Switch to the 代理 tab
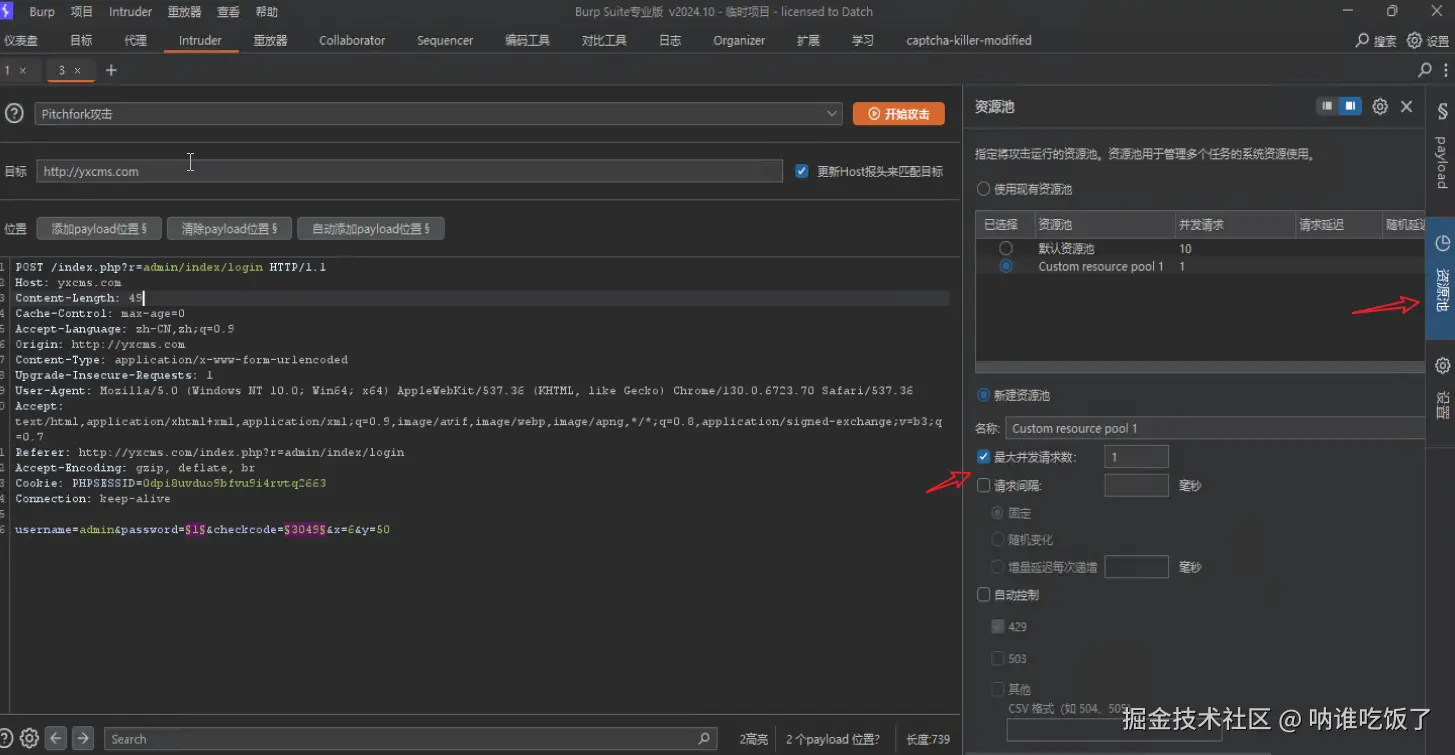Viewport: 1455px width, 755px height. [x=135, y=41]
